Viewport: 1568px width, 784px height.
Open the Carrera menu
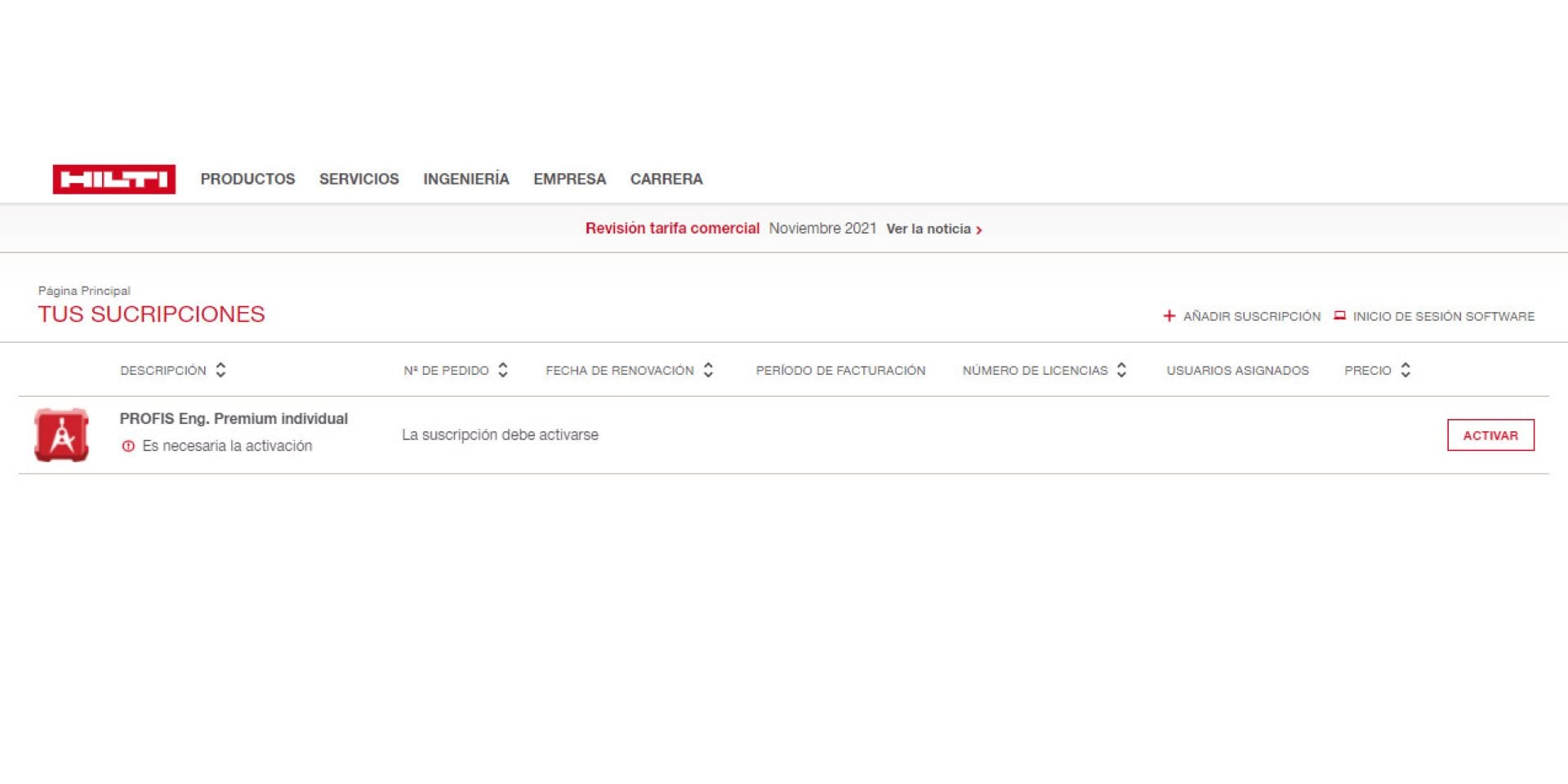[666, 179]
